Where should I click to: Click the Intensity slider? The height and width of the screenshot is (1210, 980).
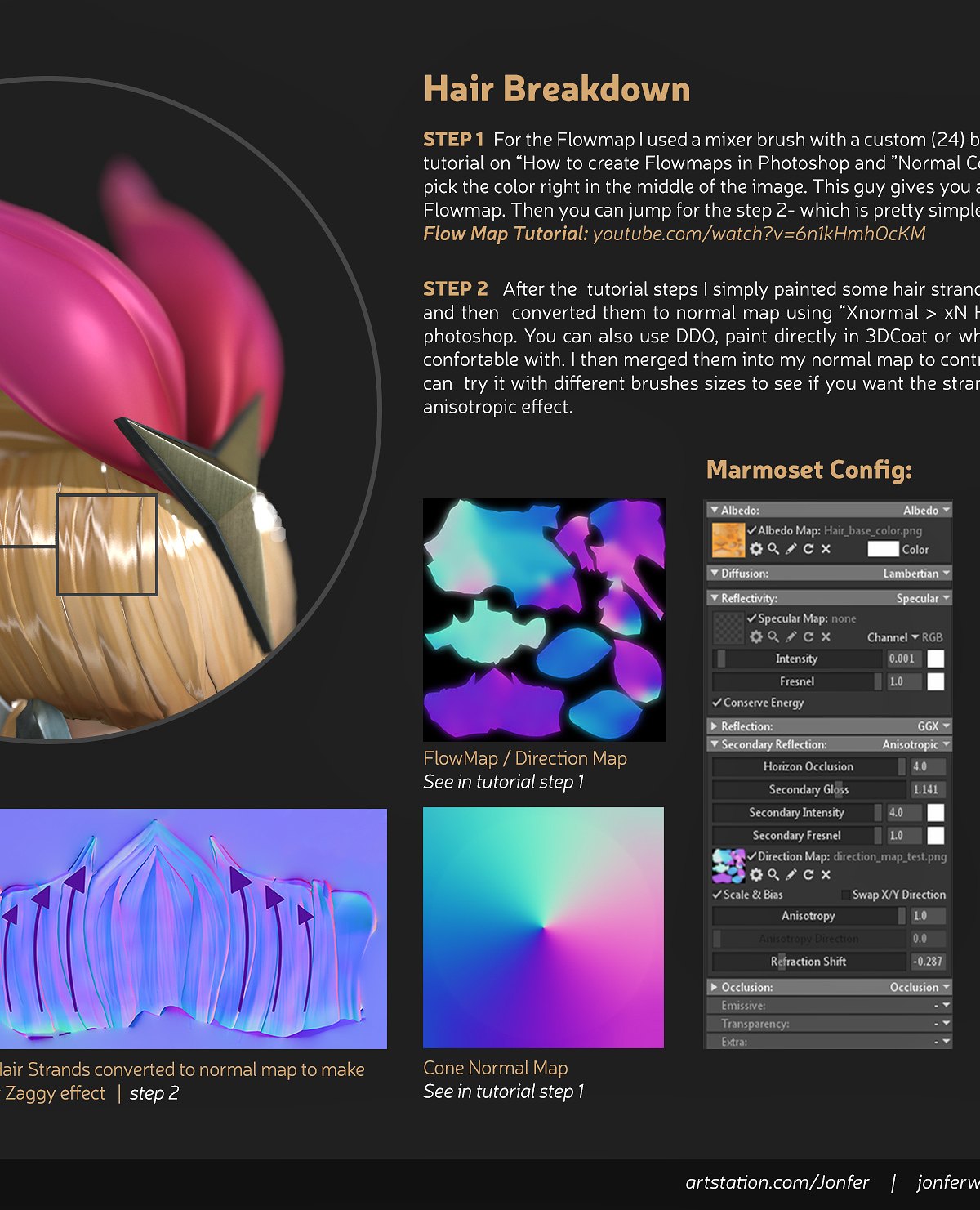pyautogui.click(x=797, y=659)
